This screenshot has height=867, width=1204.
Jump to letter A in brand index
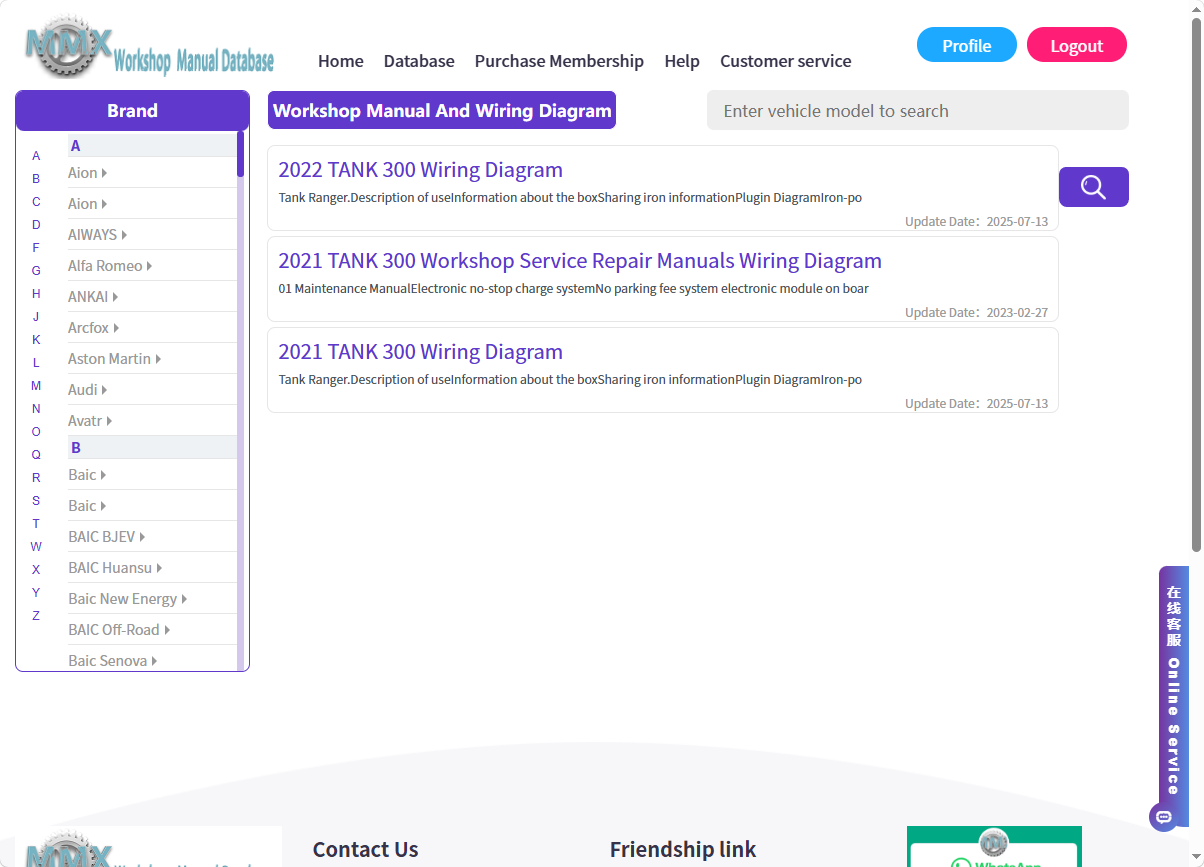[x=36, y=156]
